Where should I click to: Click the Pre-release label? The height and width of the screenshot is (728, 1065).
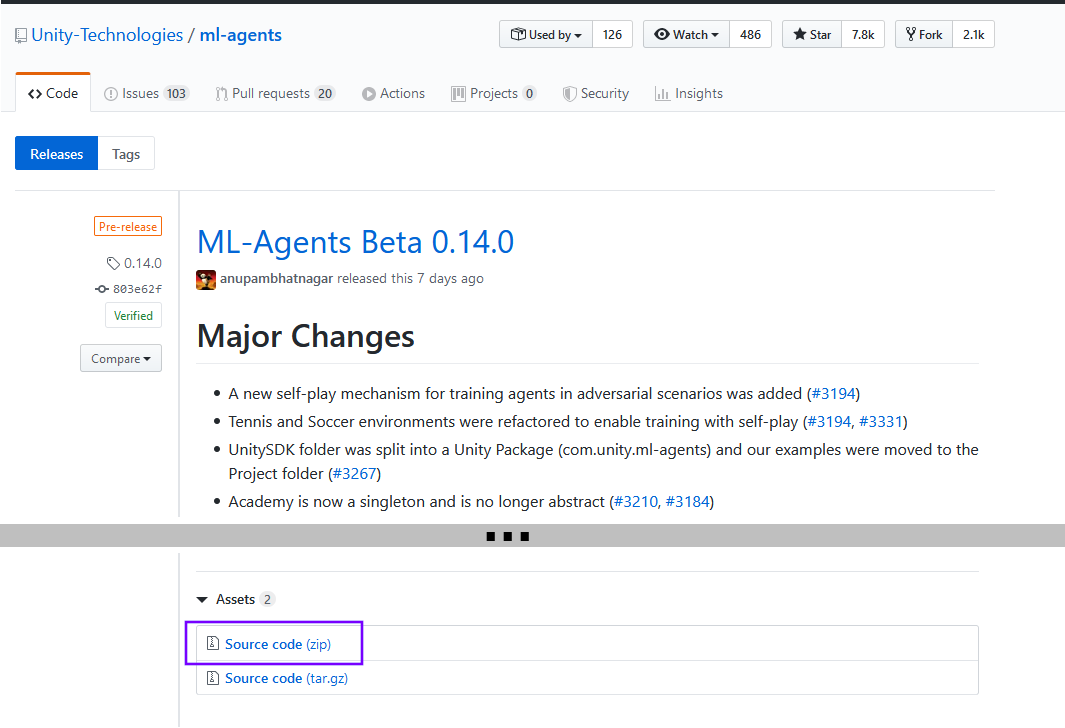[128, 226]
